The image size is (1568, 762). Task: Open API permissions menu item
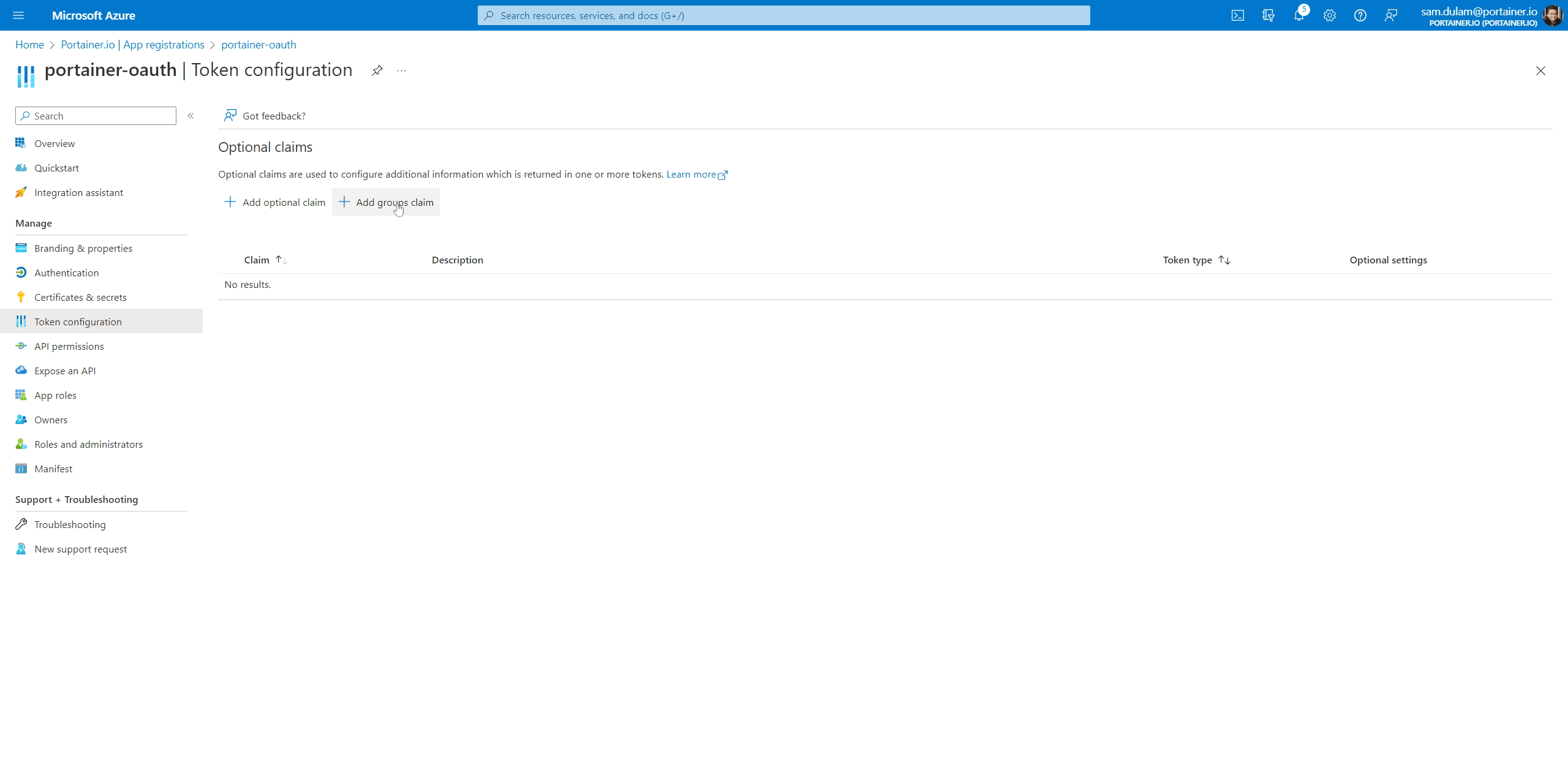69,346
